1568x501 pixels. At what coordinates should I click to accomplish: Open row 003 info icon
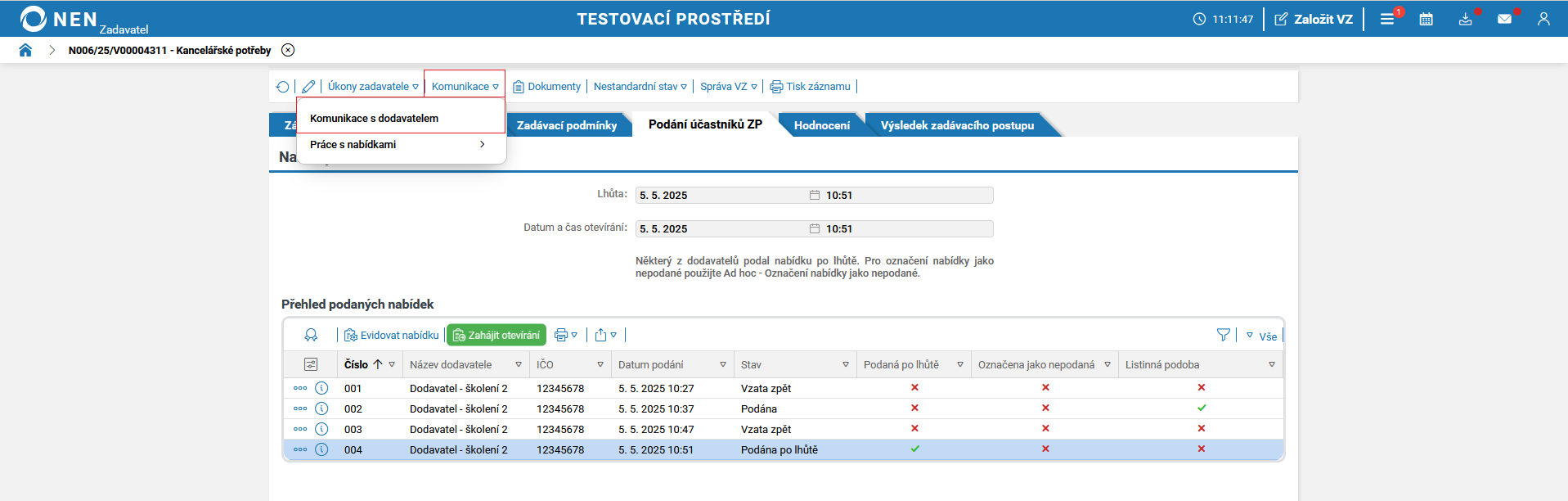[x=321, y=429]
